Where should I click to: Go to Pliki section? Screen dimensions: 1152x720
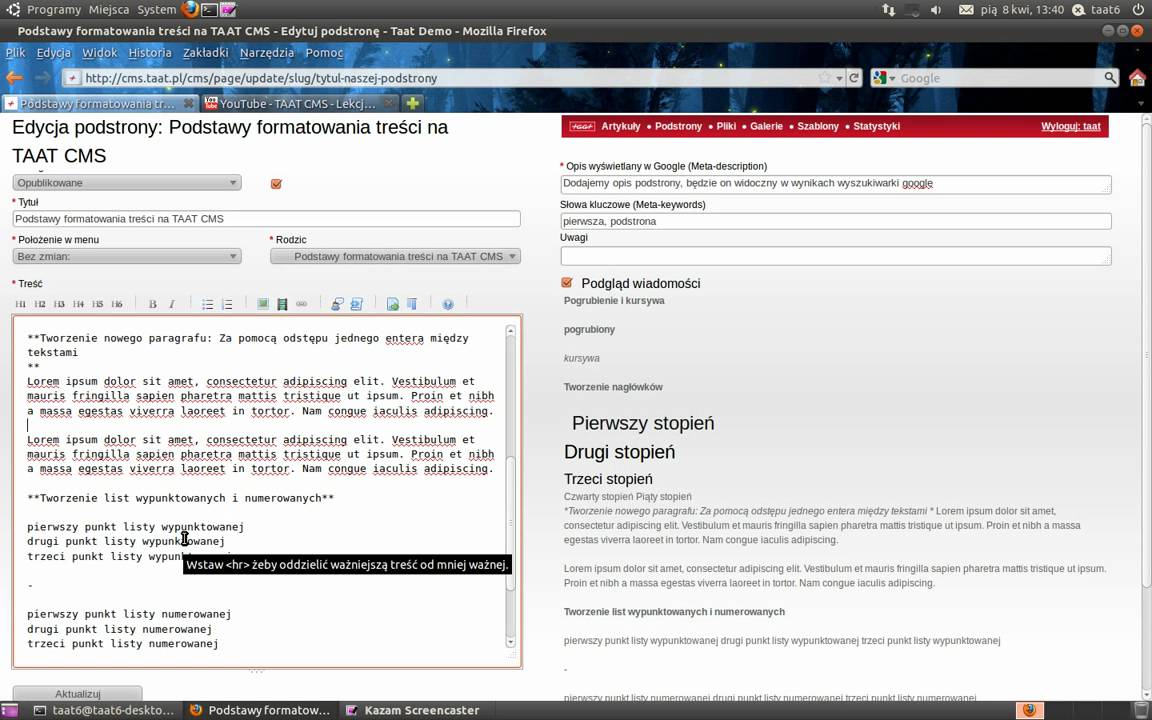726,126
